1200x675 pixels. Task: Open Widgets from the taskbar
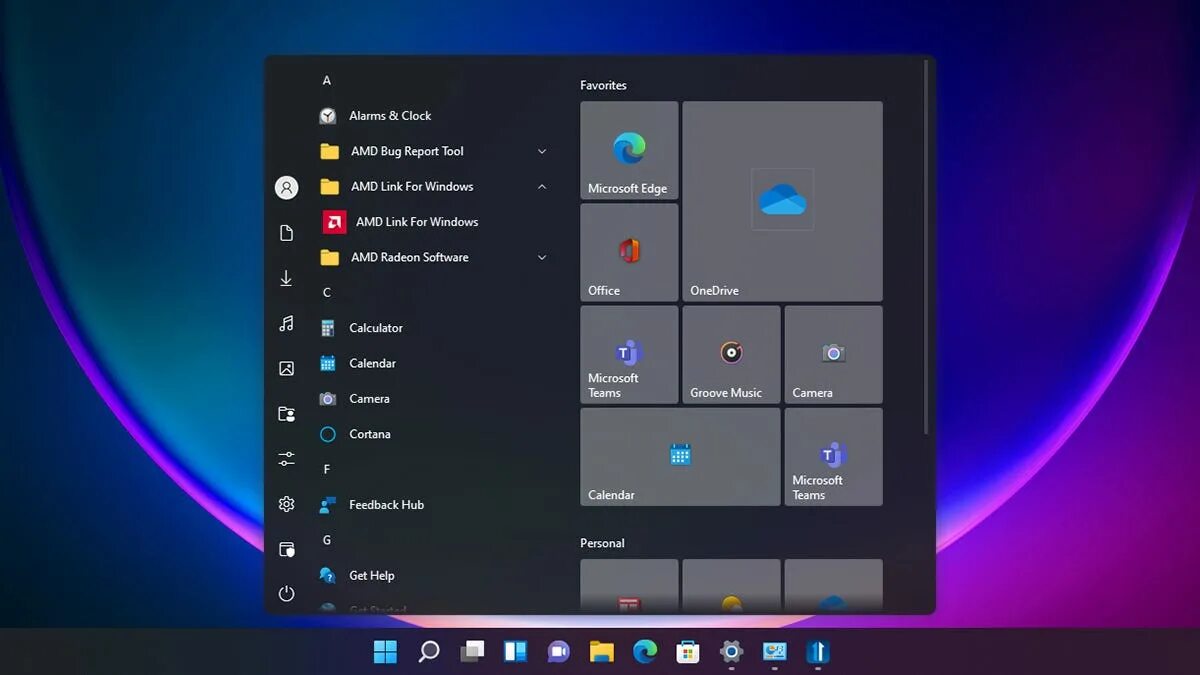pos(515,652)
